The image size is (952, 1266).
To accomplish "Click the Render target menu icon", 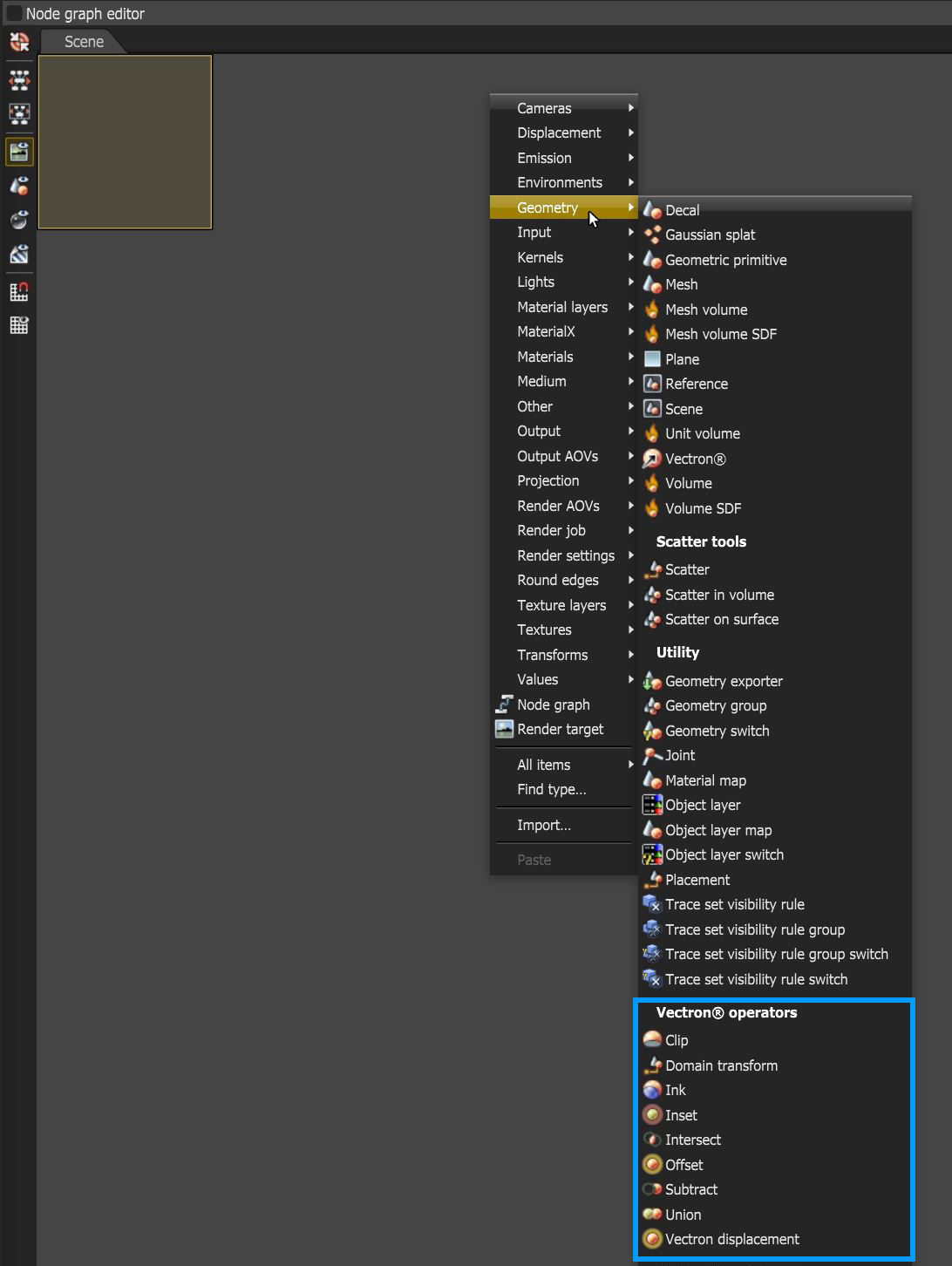I will 504,729.
